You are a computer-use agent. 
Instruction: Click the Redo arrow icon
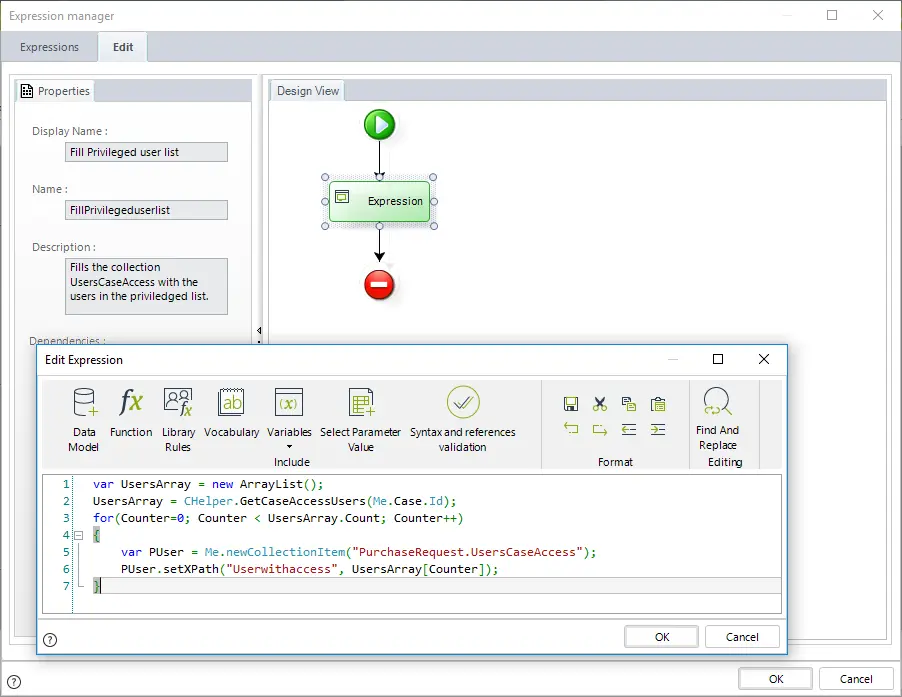click(599, 429)
